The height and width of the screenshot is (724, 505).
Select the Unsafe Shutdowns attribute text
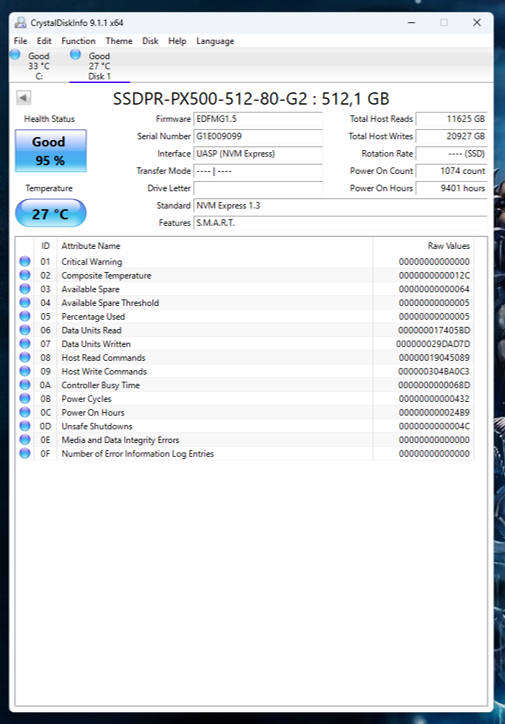coord(96,426)
